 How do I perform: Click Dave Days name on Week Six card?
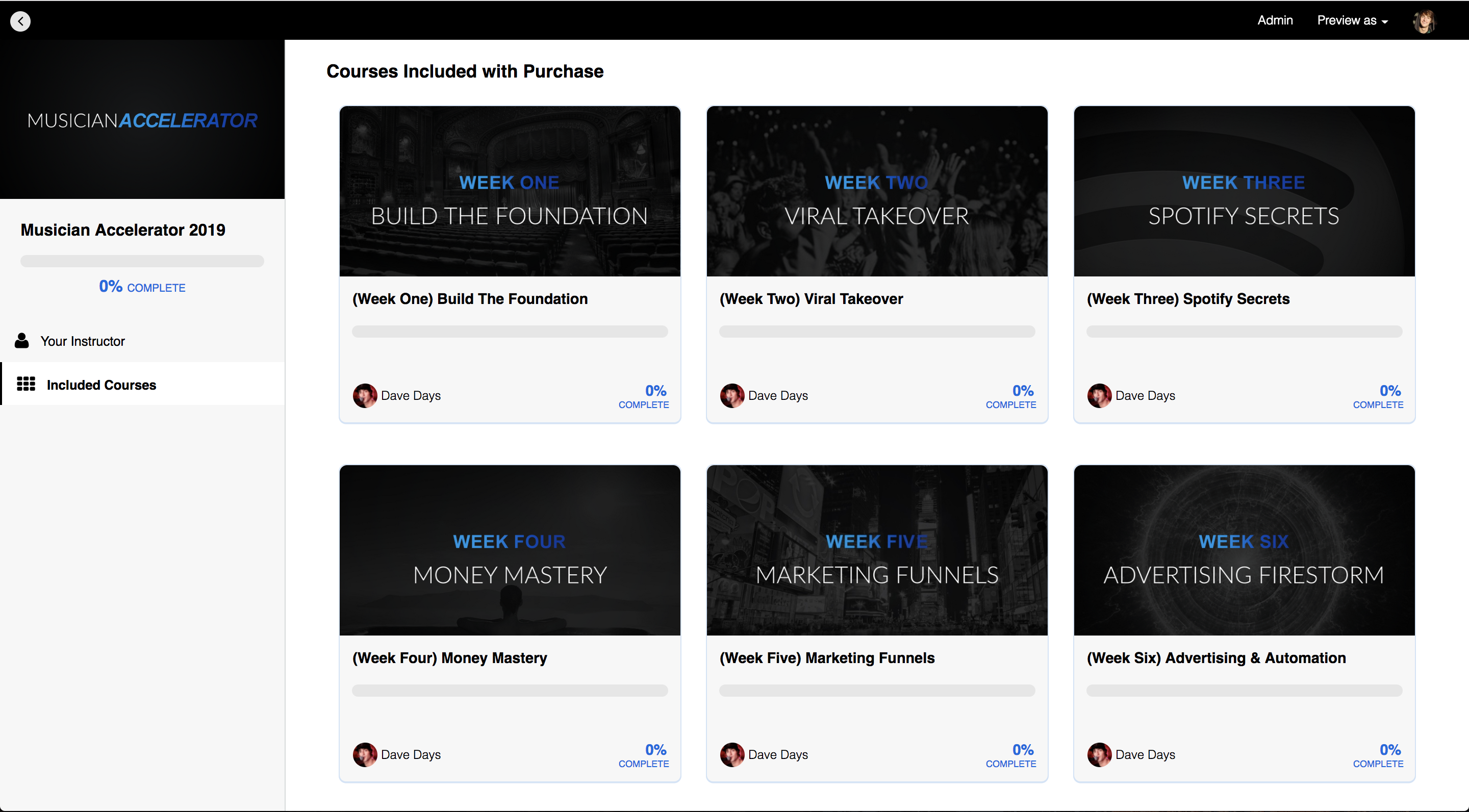[x=1145, y=754]
